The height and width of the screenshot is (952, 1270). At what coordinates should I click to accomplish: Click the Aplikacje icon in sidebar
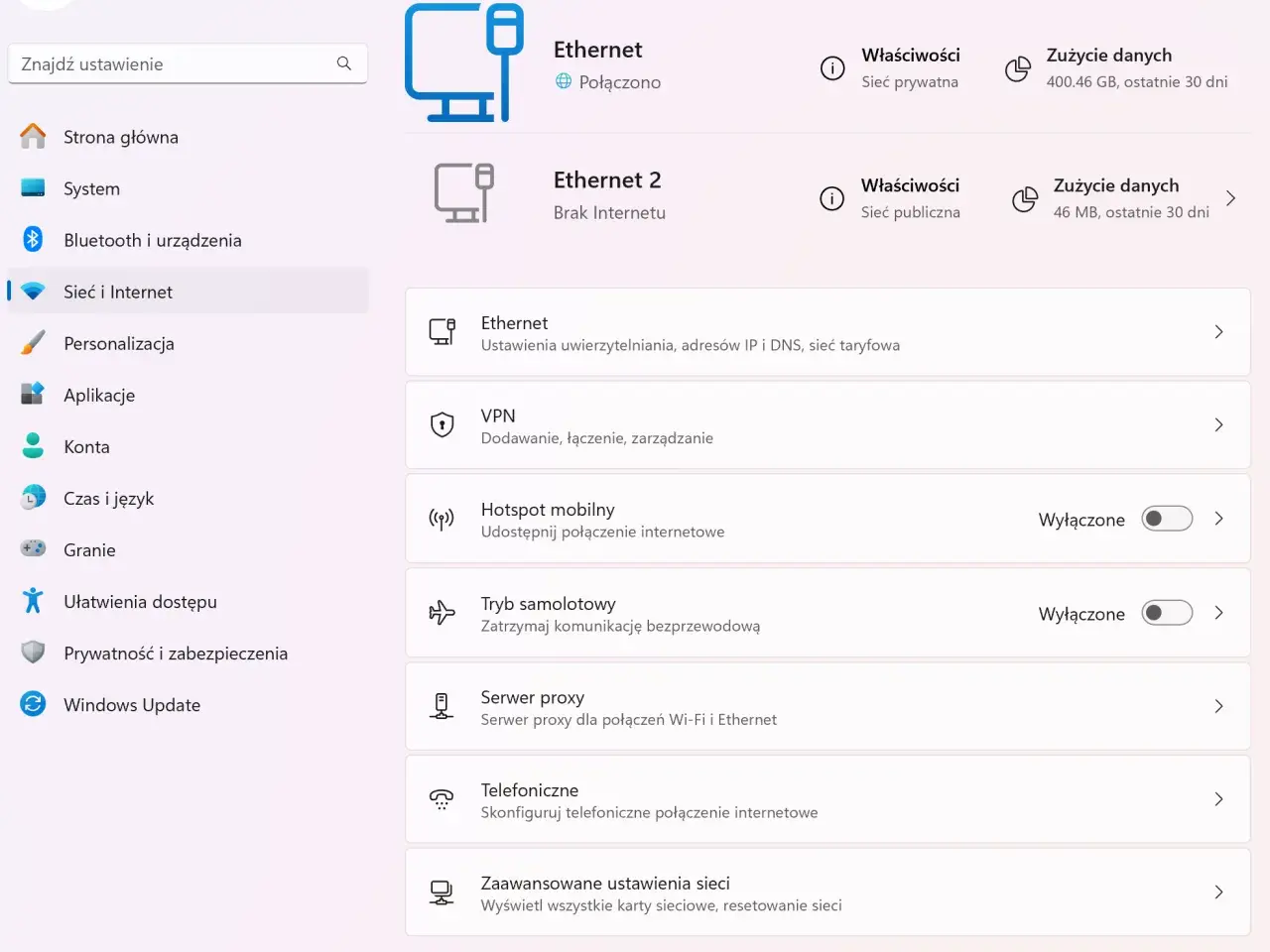pyautogui.click(x=33, y=394)
